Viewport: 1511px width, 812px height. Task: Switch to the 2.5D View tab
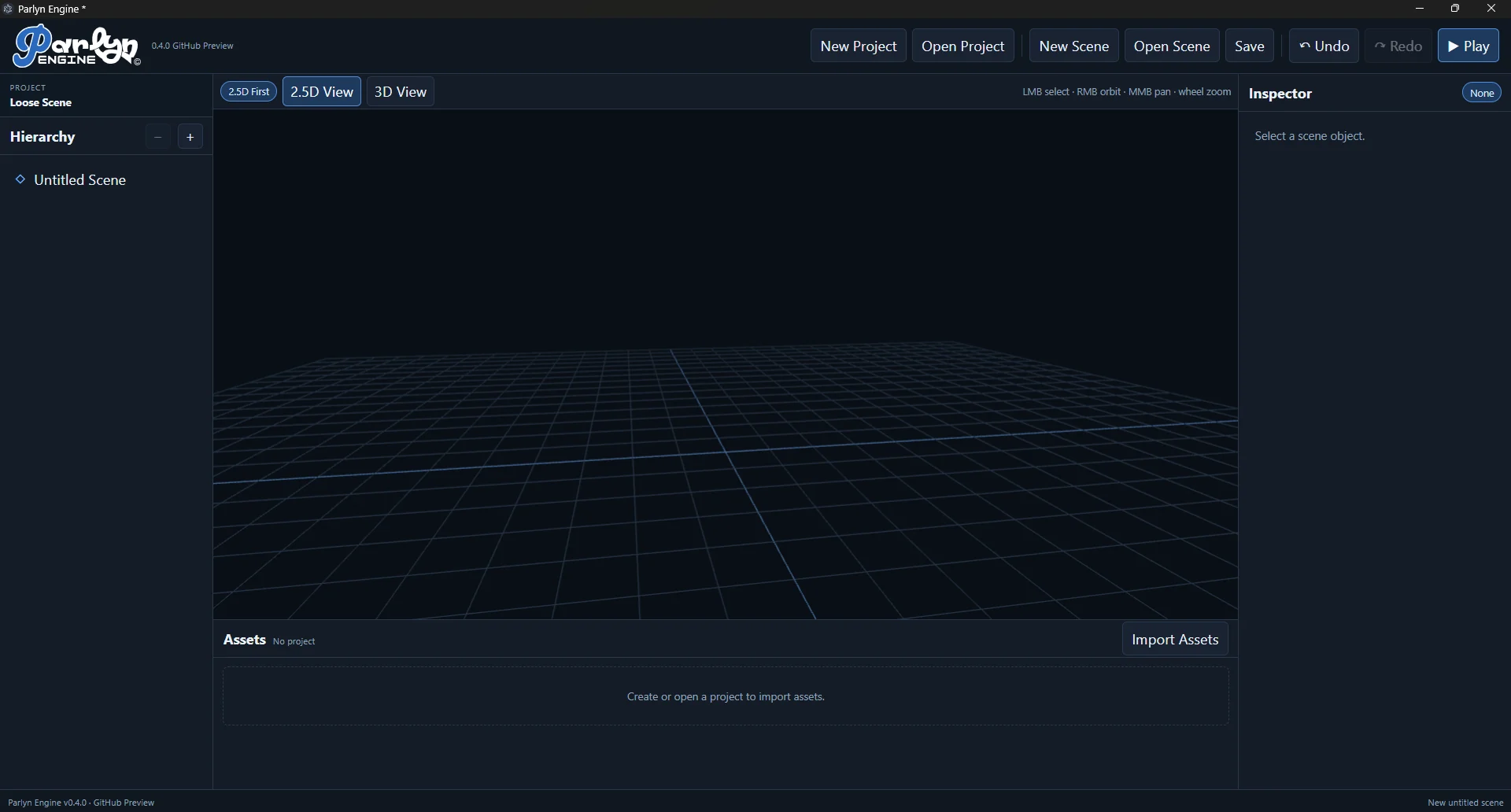[x=322, y=91]
